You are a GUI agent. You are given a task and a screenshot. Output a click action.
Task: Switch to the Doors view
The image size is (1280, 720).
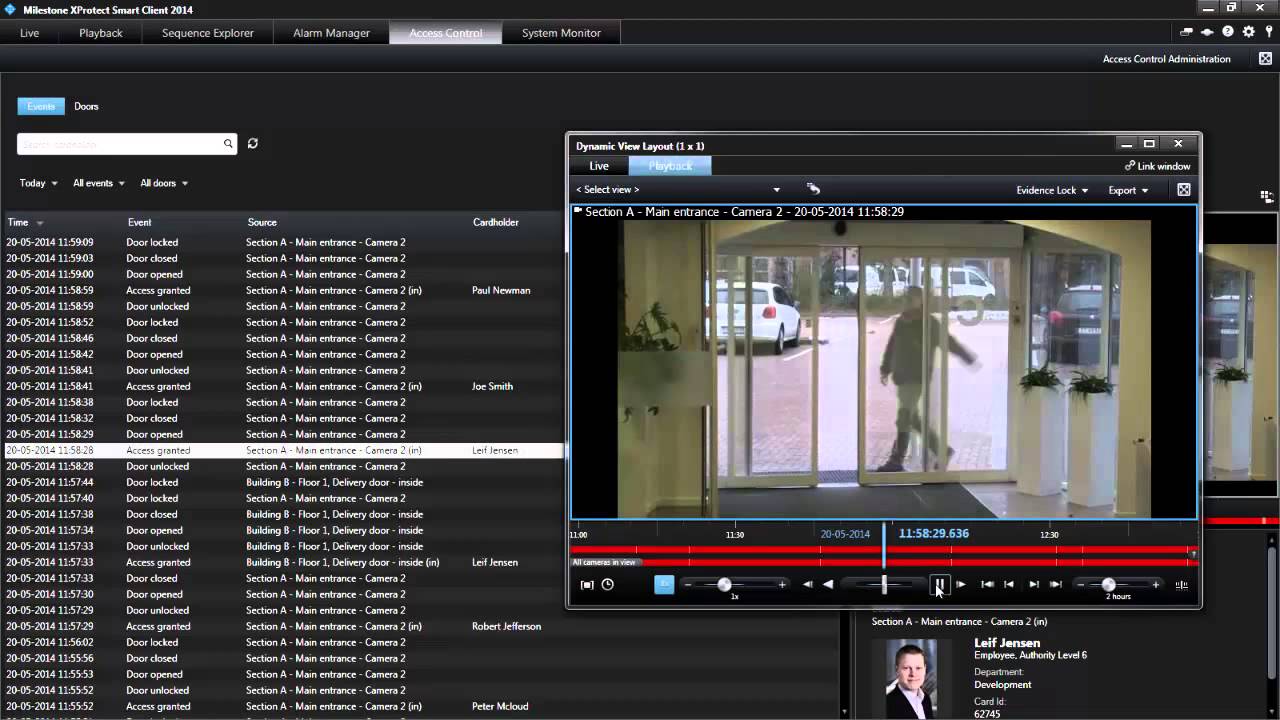point(86,106)
